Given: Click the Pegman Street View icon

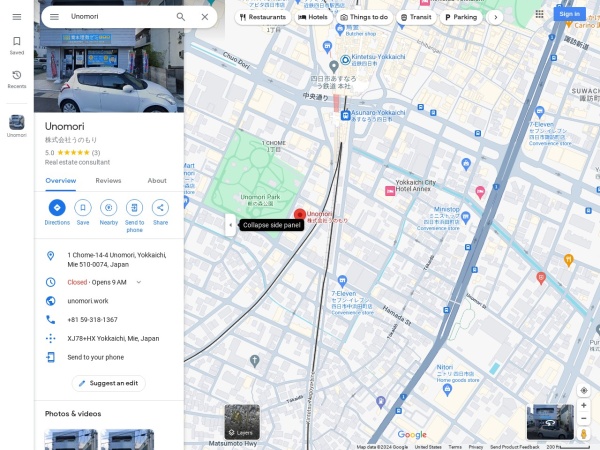Looking at the screenshot, I should (584, 434).
